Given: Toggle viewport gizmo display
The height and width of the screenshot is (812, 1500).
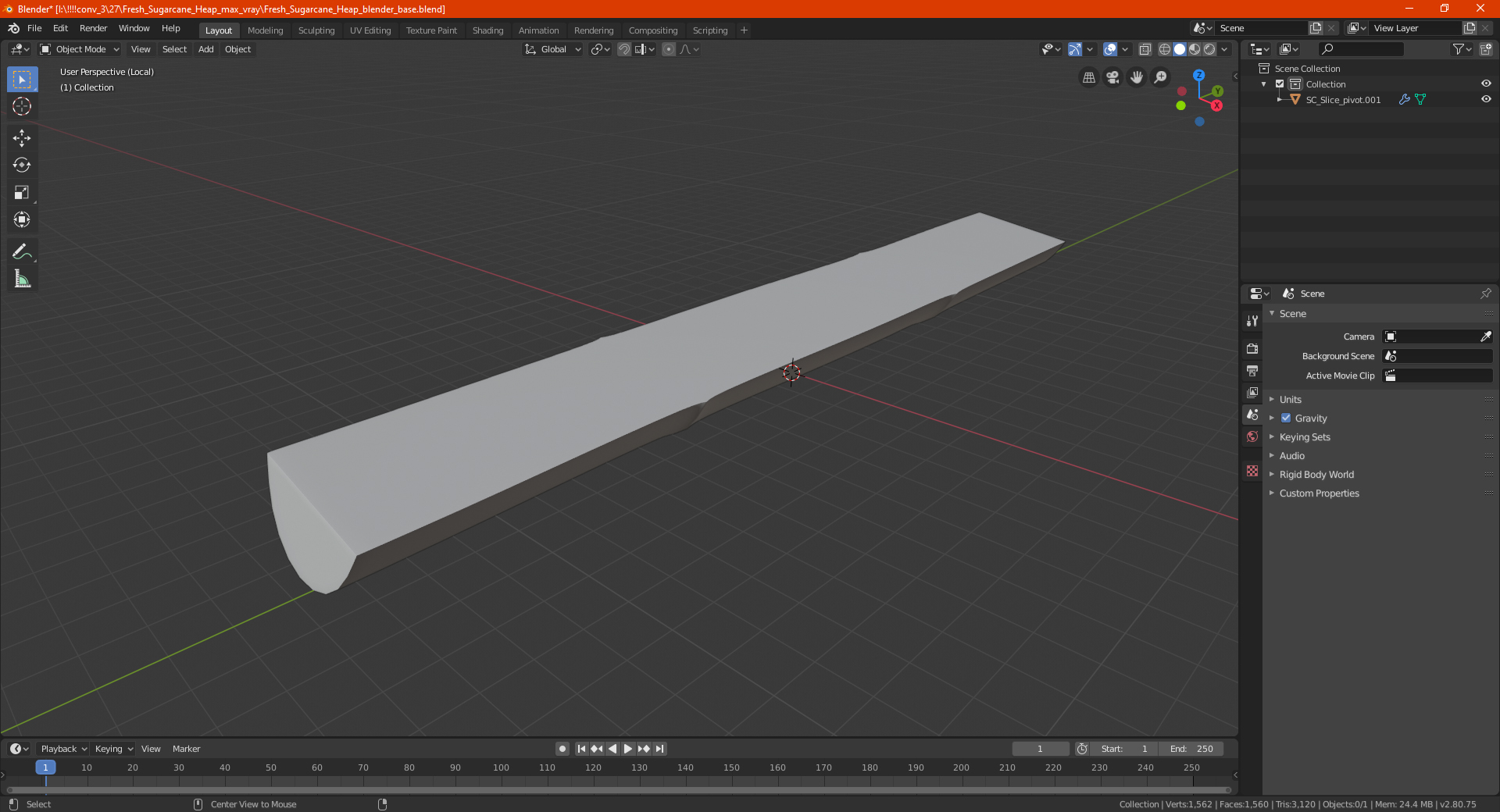Looking at the screenshot, I should [1075, 49].
